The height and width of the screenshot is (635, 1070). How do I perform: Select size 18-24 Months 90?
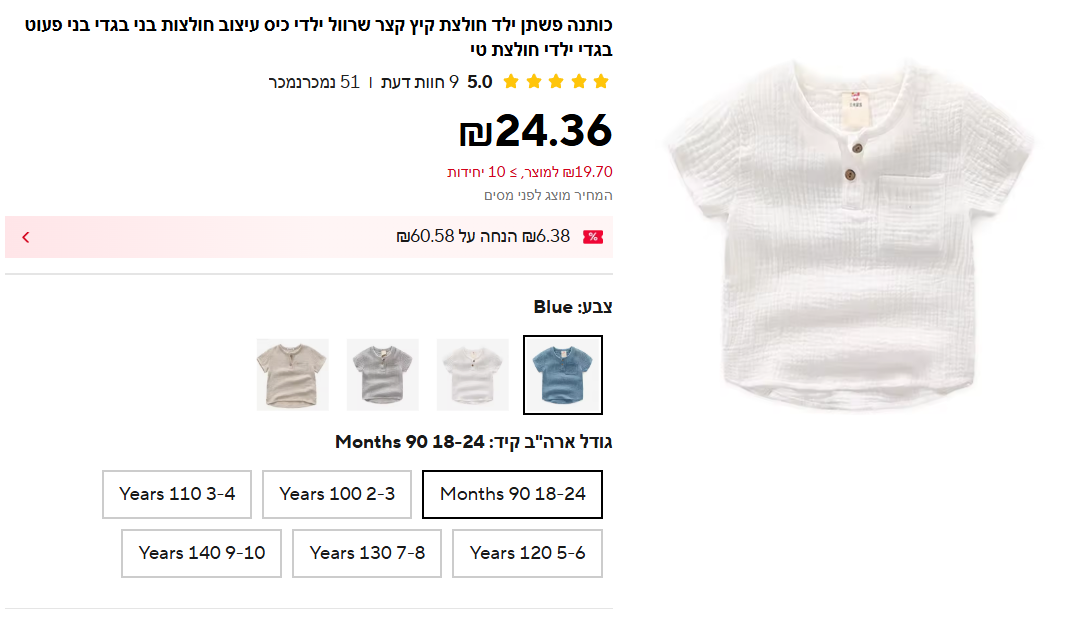pyautogui.click(x=512, y=494)
